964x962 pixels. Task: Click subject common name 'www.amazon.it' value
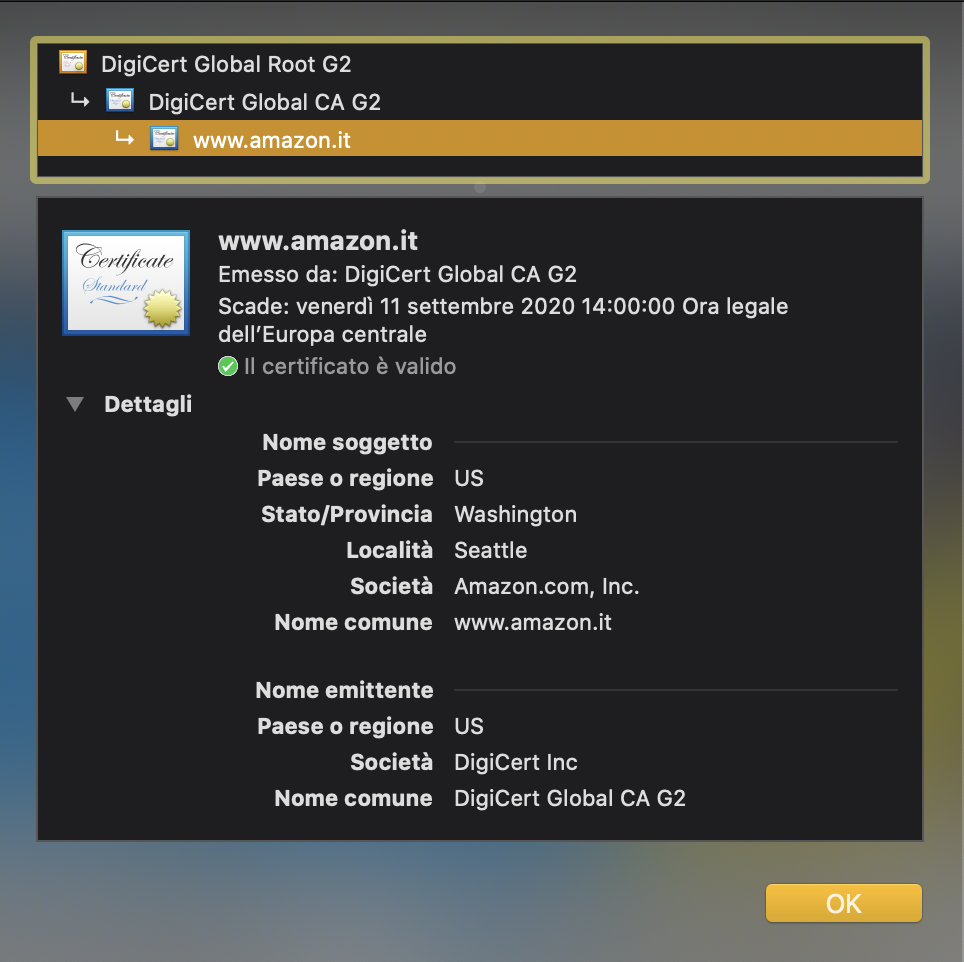(532, 622)
